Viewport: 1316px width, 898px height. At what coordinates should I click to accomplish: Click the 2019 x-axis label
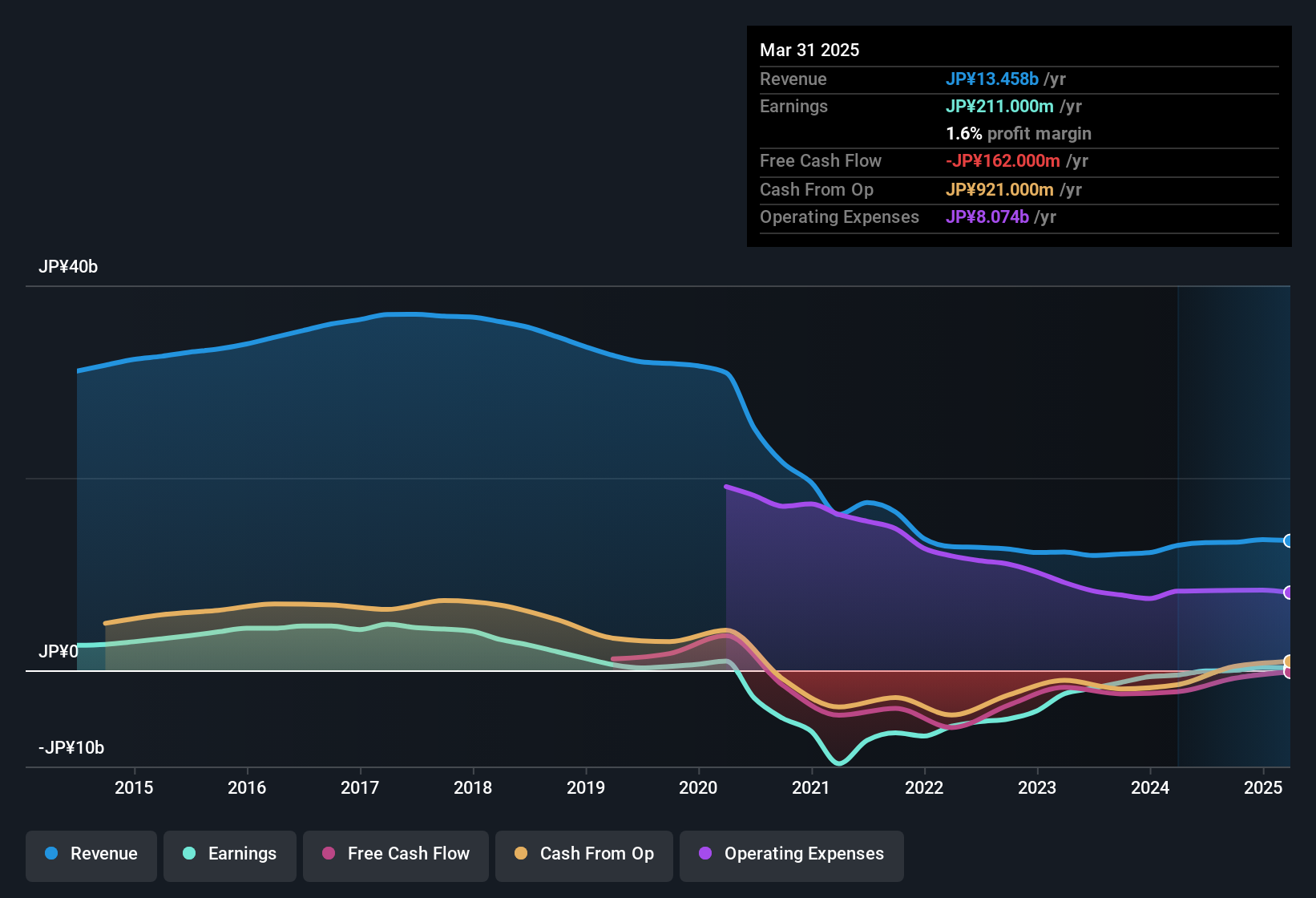pos(586,787)
